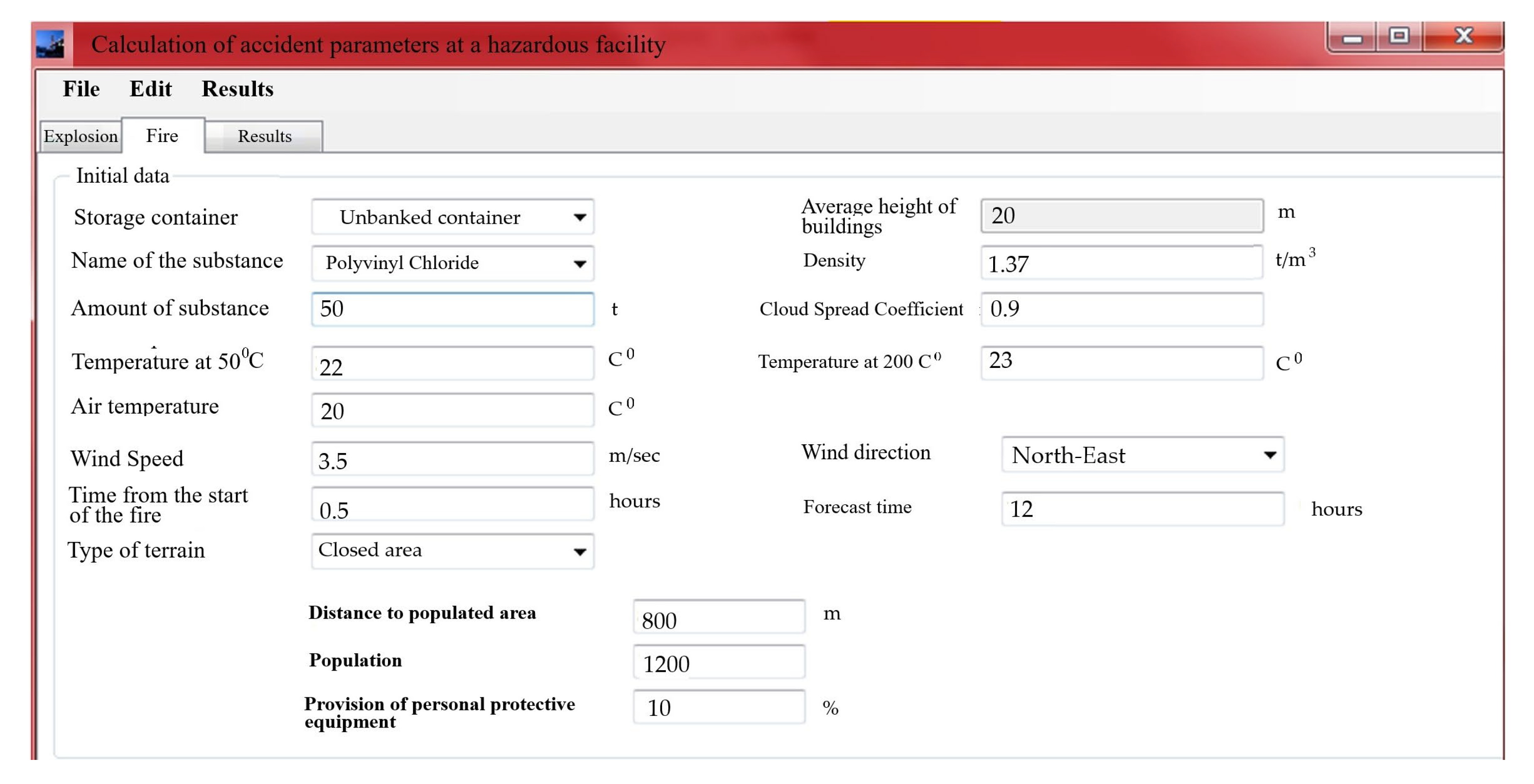Image resolution: width=1534 pixels, height=784 pixels.
Task: Click the Population input field
Action: pyautogui.click(x=719, y=662)
